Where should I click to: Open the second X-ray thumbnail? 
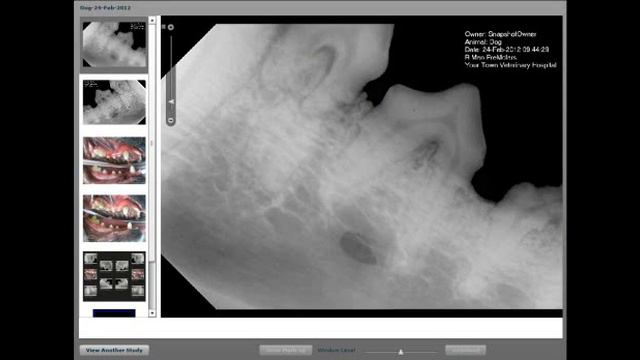114,102
